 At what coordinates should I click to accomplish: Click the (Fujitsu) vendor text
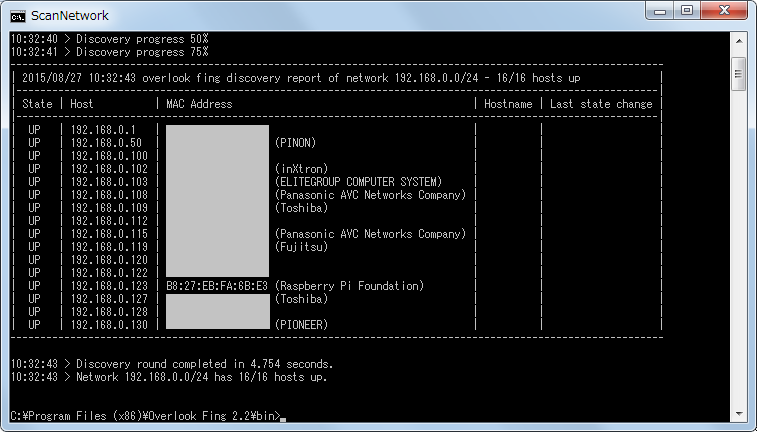[301, 247]
